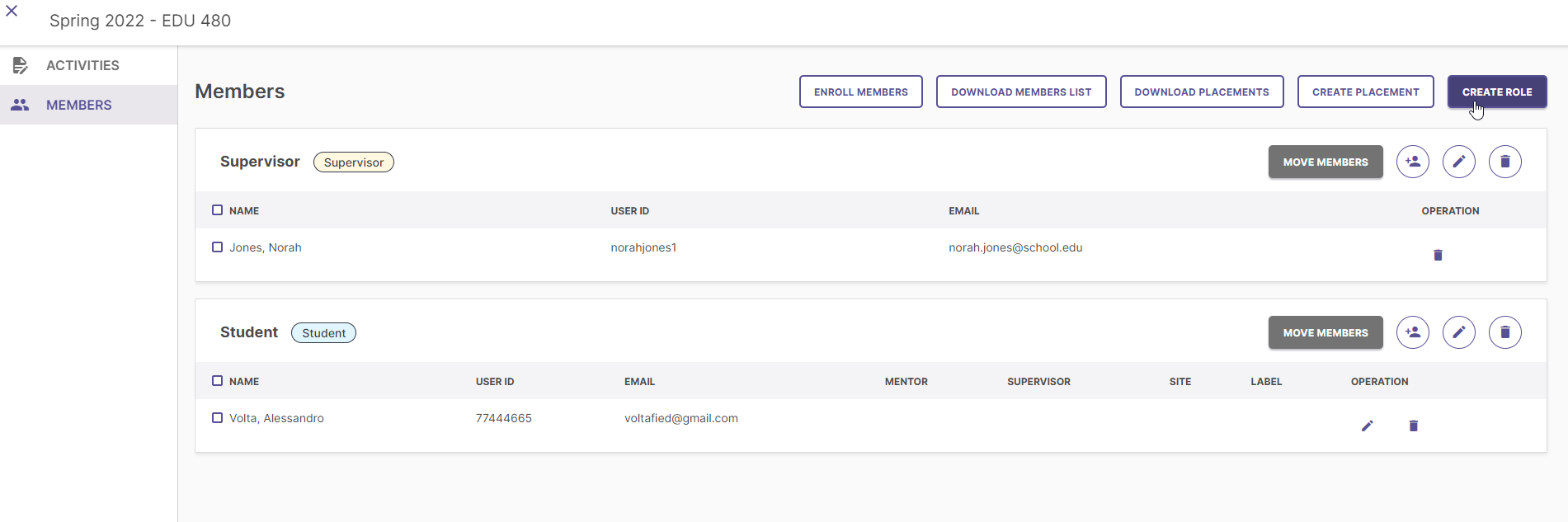Screen dimensions: 1568x522
Task: Delete the Student role with trash icon
Action: coord(1505,332)
